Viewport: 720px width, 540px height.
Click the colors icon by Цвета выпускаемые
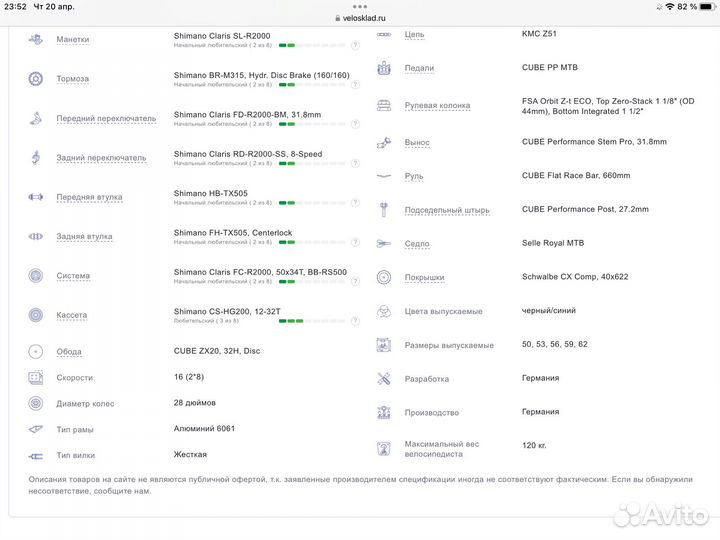pos(384,311)
